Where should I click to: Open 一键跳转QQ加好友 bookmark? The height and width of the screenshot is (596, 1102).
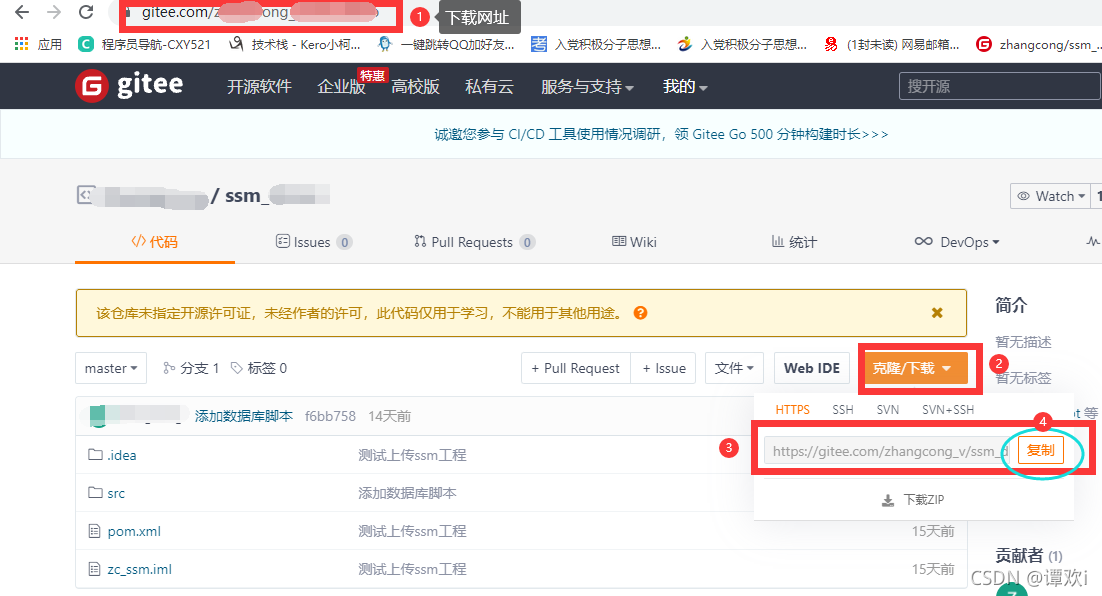[x=446, y=44]
